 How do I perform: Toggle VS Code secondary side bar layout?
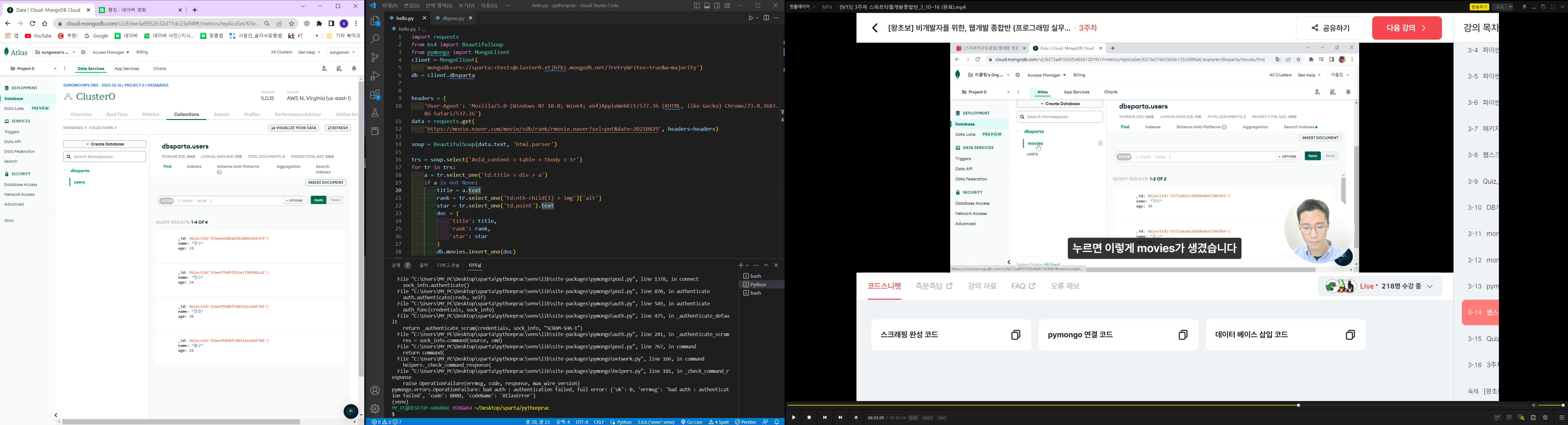point(717,6)
